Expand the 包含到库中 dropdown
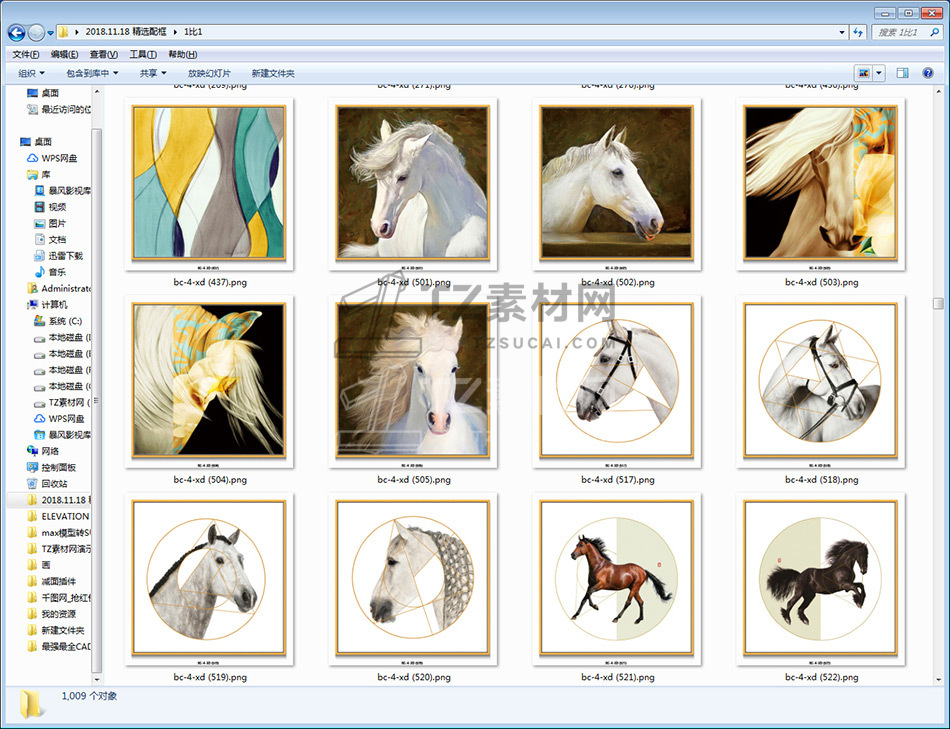The image size is (950, 729). click(92, 73)
